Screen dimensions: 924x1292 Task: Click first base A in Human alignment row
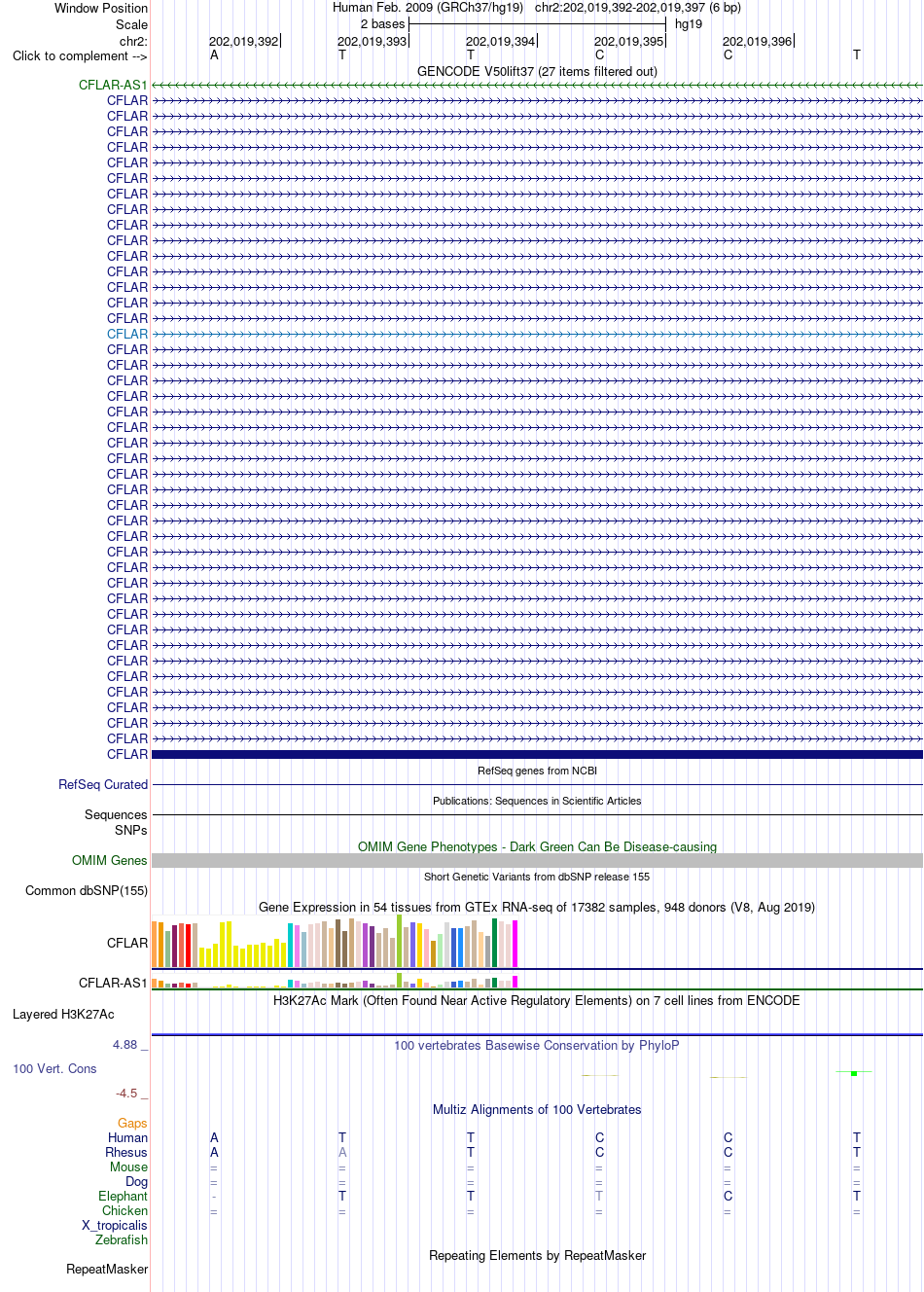click(214, 1137)
